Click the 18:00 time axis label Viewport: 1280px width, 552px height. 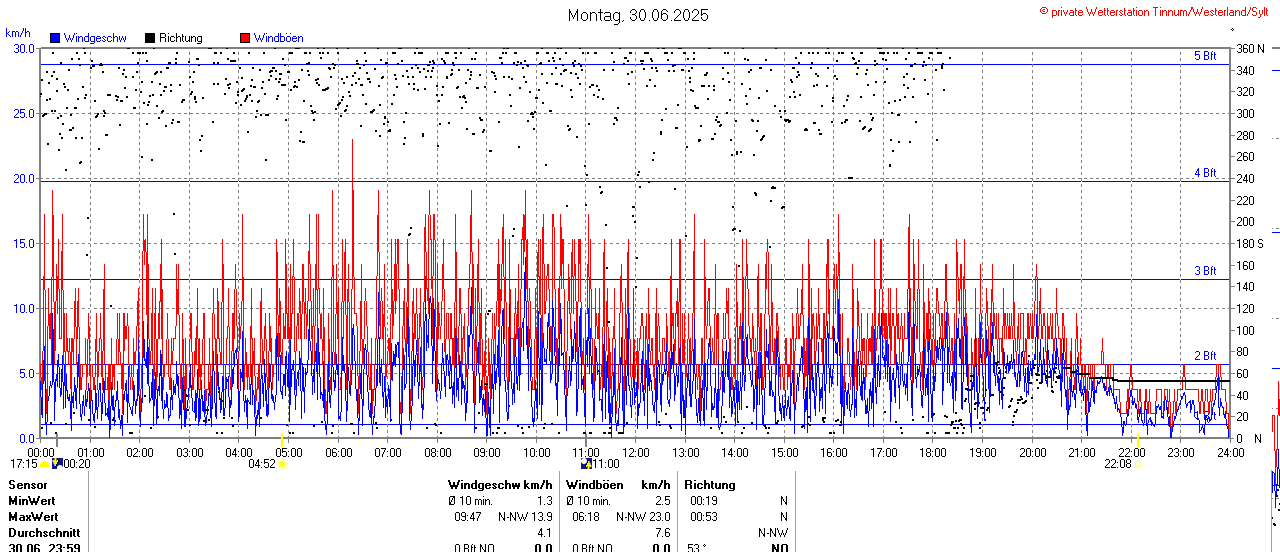point(933,453)
